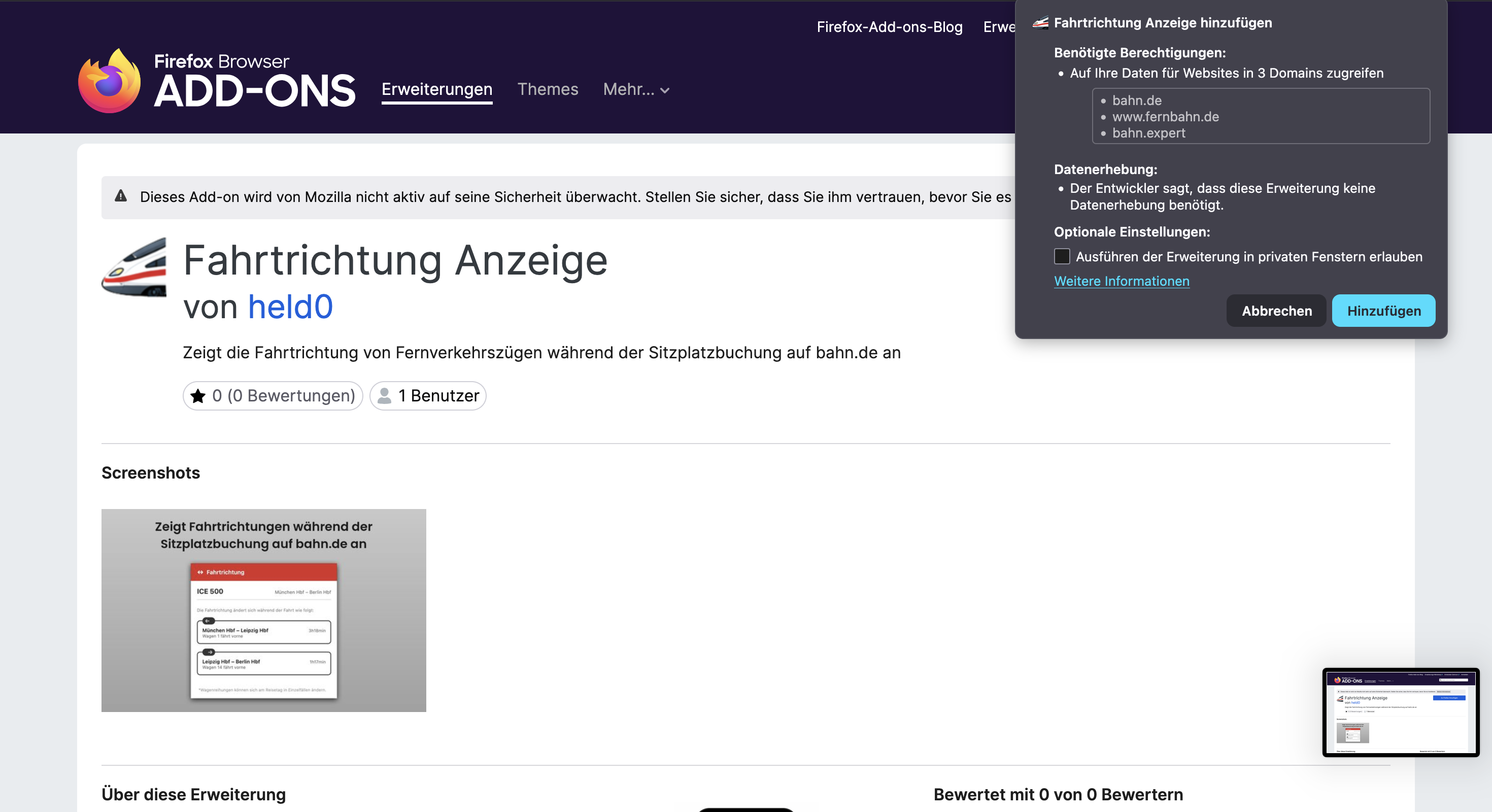Viewport: 1492px width, 812px height.
Task: Click the Screenshots section heading
Action: pyautogui.click(x=151, y=472)
